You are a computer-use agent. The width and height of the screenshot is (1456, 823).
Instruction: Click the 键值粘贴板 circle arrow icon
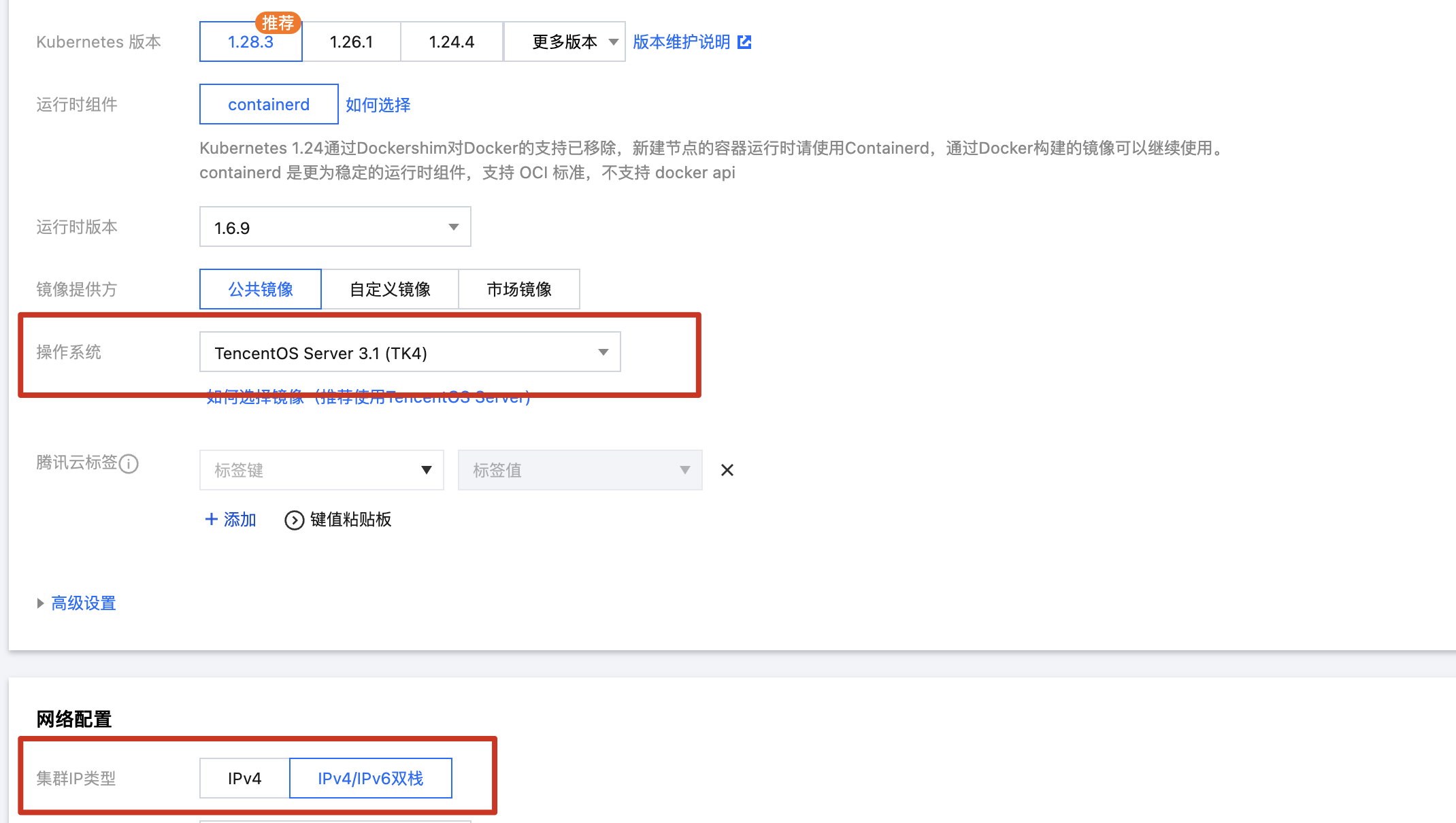tap(294, 520)
